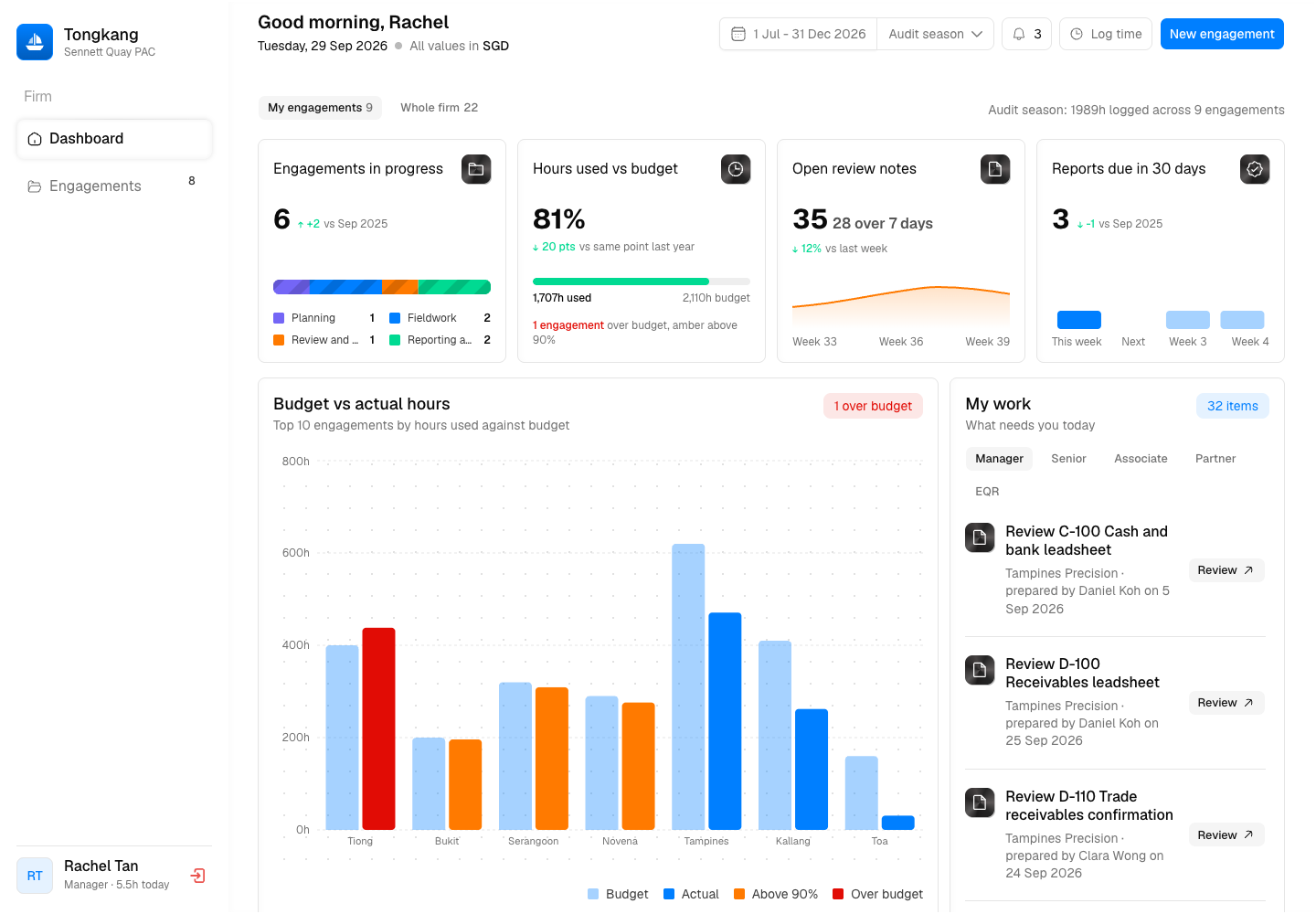Click the Fieldwork legend entry

tap(440, 318)
